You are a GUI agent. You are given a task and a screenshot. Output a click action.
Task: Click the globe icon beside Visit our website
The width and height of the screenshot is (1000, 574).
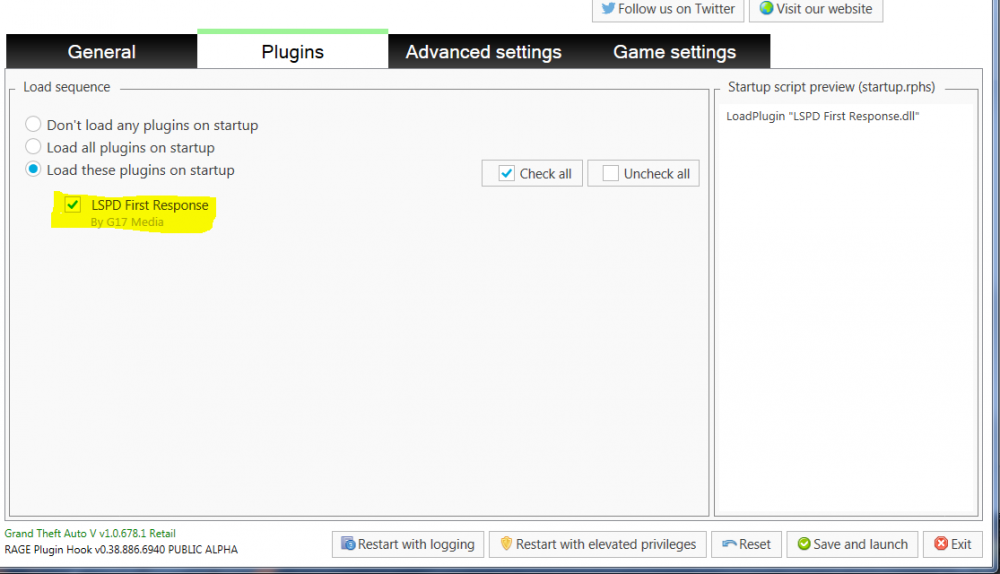click(x=766, y=8)
